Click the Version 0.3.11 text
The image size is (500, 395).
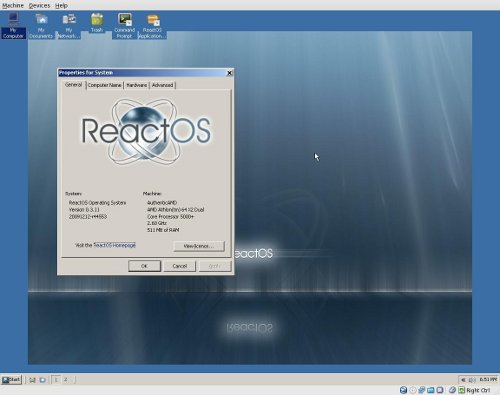pos(84,210)
